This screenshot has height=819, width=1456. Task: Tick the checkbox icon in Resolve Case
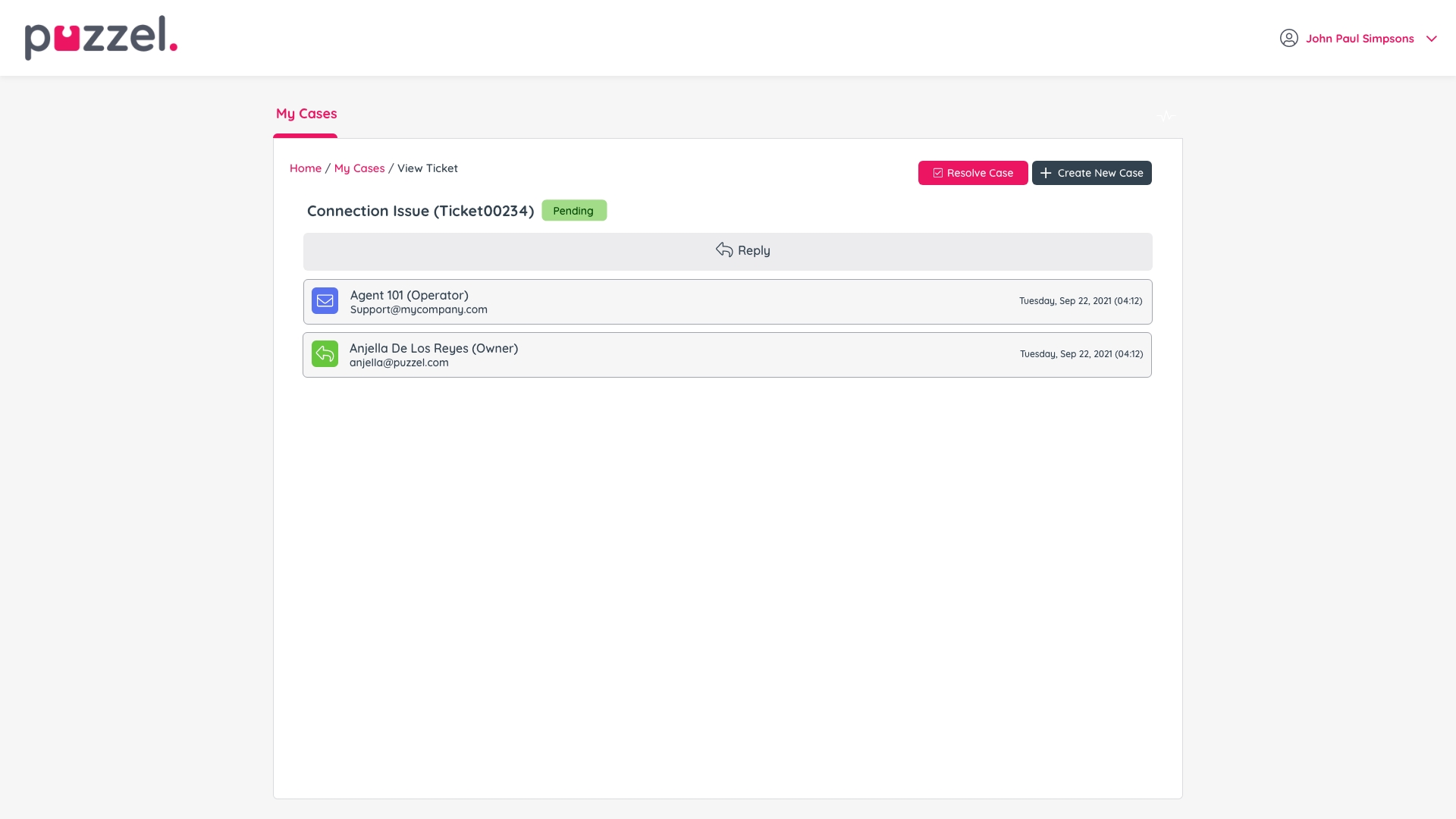click(x=937, y=173)
